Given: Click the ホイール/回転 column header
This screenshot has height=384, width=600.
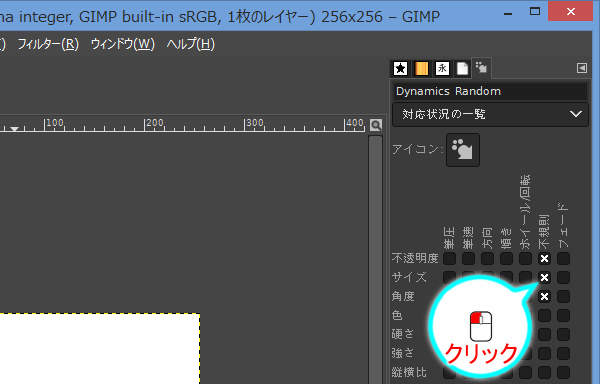Looking at the screenshot, I should coord(525,212).
